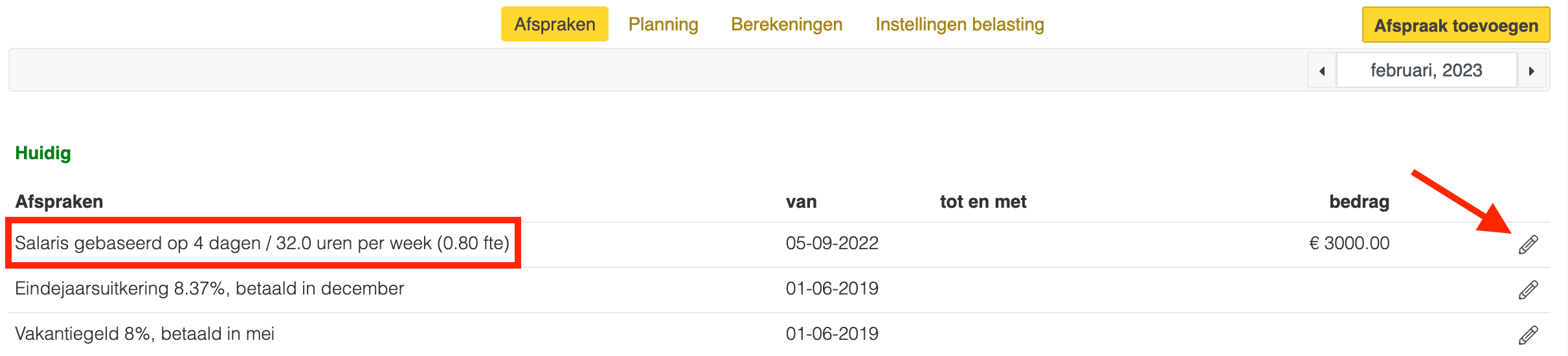Open the februari, 2023 month picker
This screenshot has height=356, width=1568.
pos(1426,71)
